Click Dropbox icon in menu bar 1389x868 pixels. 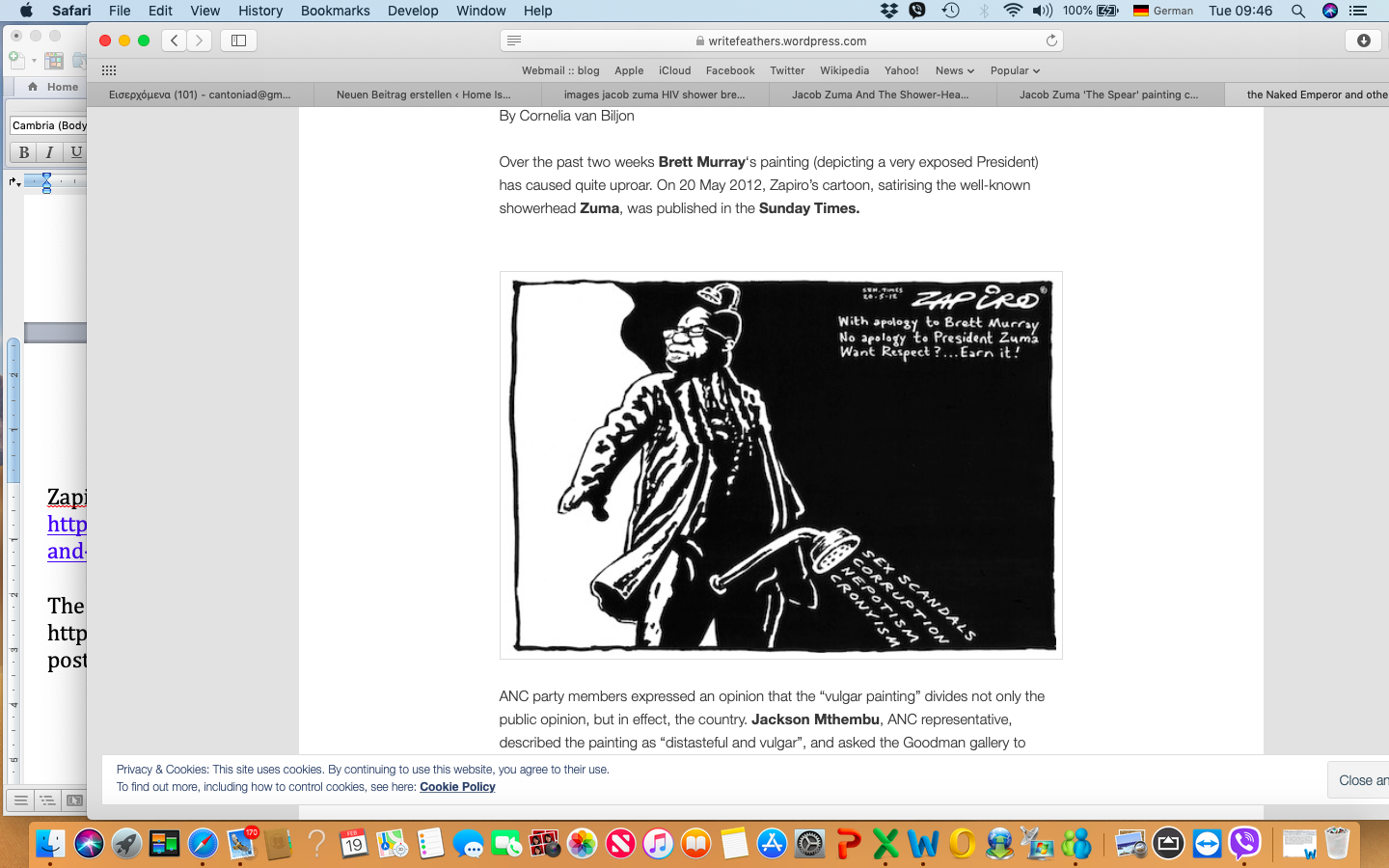coord(889,11)
